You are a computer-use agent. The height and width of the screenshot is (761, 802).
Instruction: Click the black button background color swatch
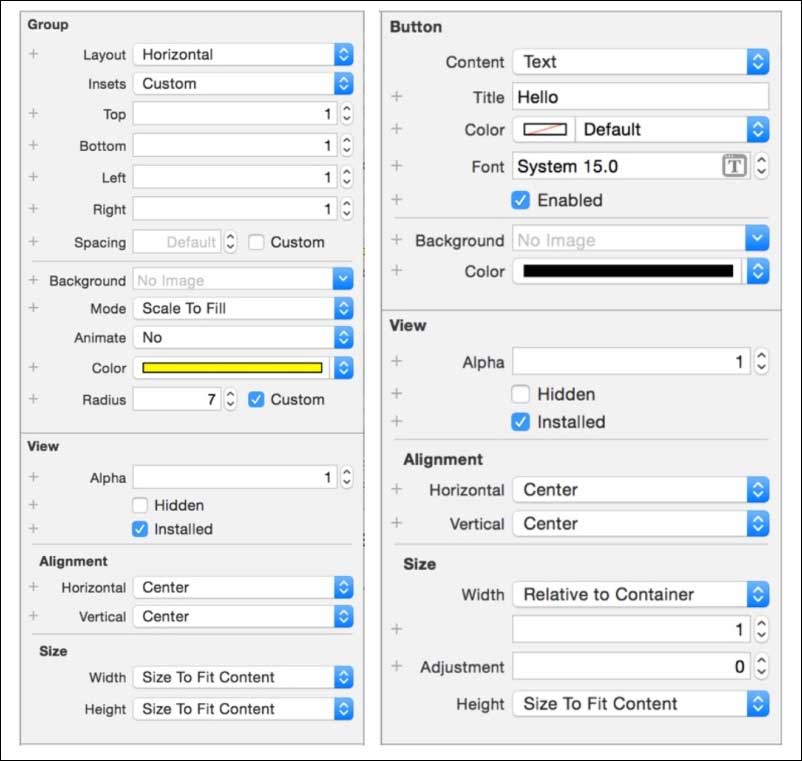click(627, 271)
